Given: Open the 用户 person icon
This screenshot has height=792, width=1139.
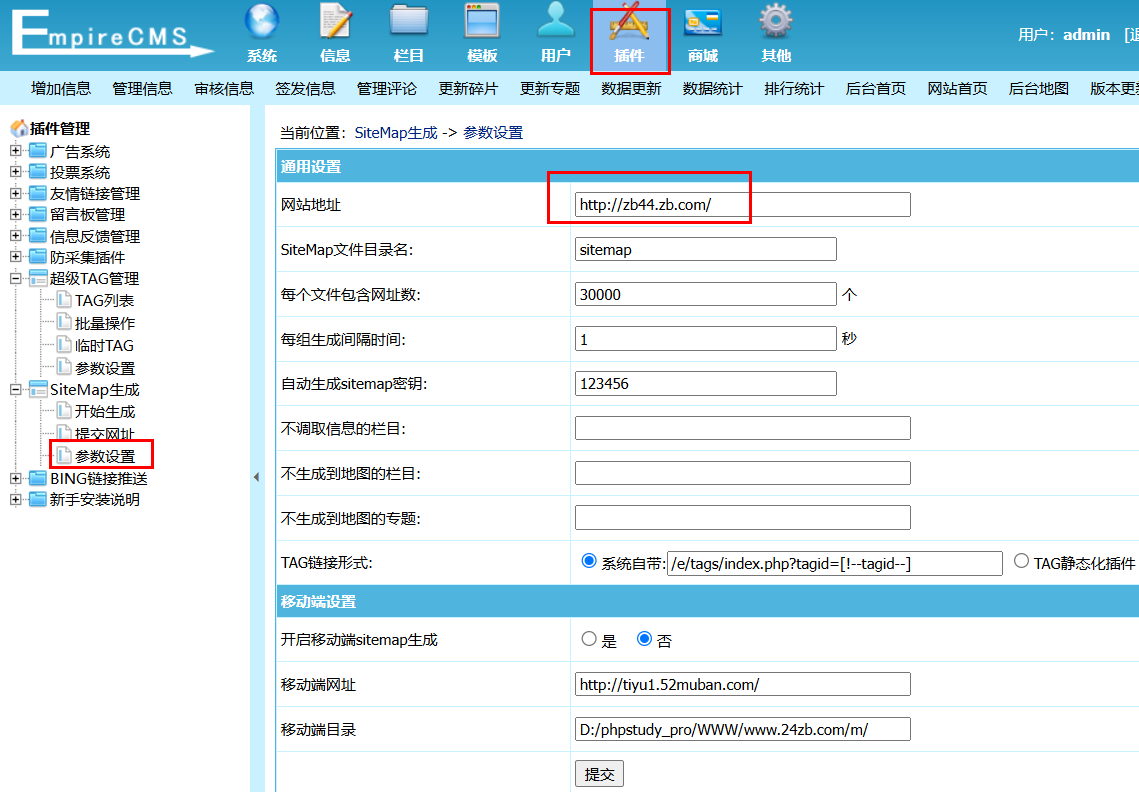Looking at the screenshot, I should [555, 22].
